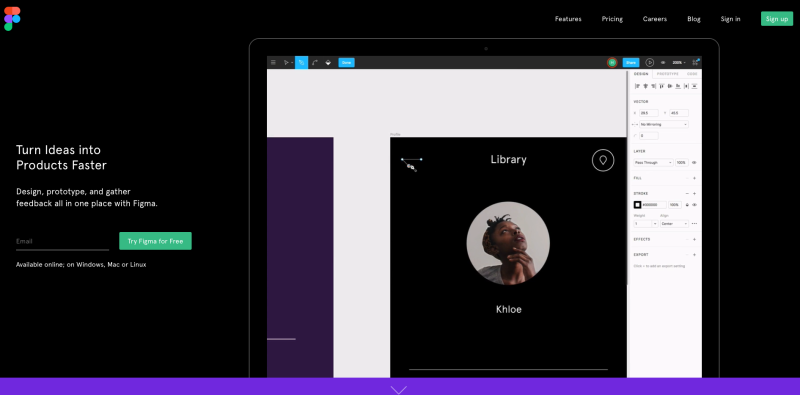This screenshot has width=800, height=395.
Task: Click the Khloe name text
Action: pyautogui.click(x=509, y=309)
